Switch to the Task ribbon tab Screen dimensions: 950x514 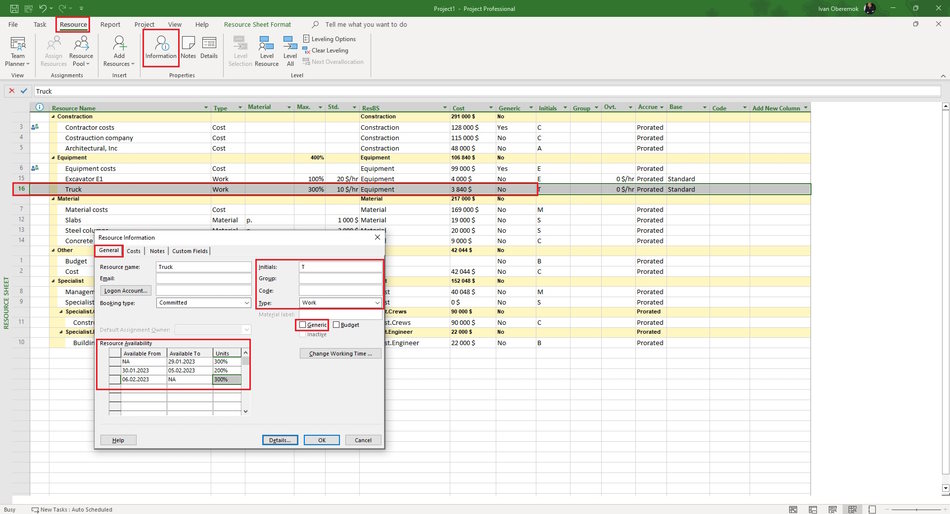[x=40, y=24]
